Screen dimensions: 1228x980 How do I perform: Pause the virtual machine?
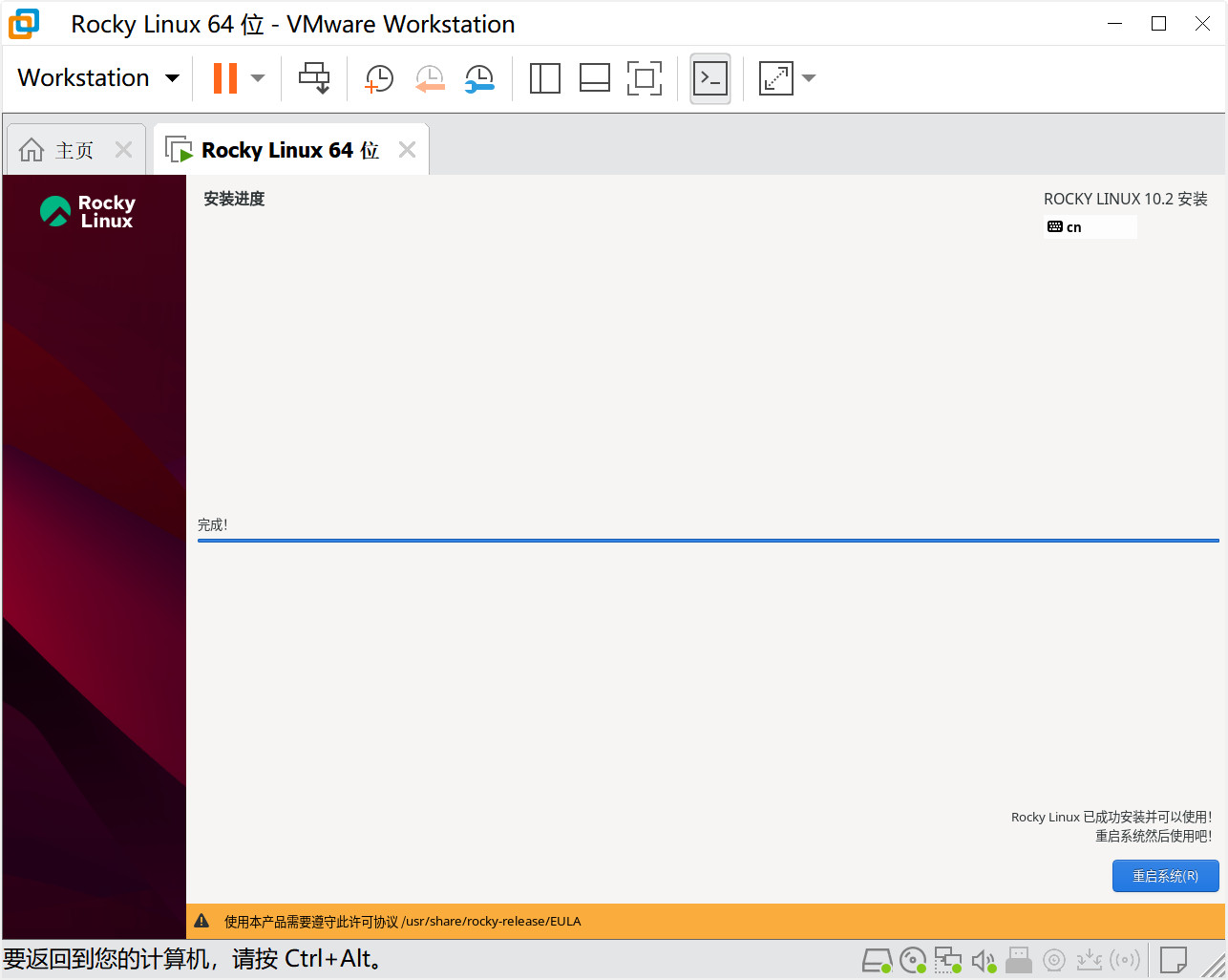coord(225,78)
